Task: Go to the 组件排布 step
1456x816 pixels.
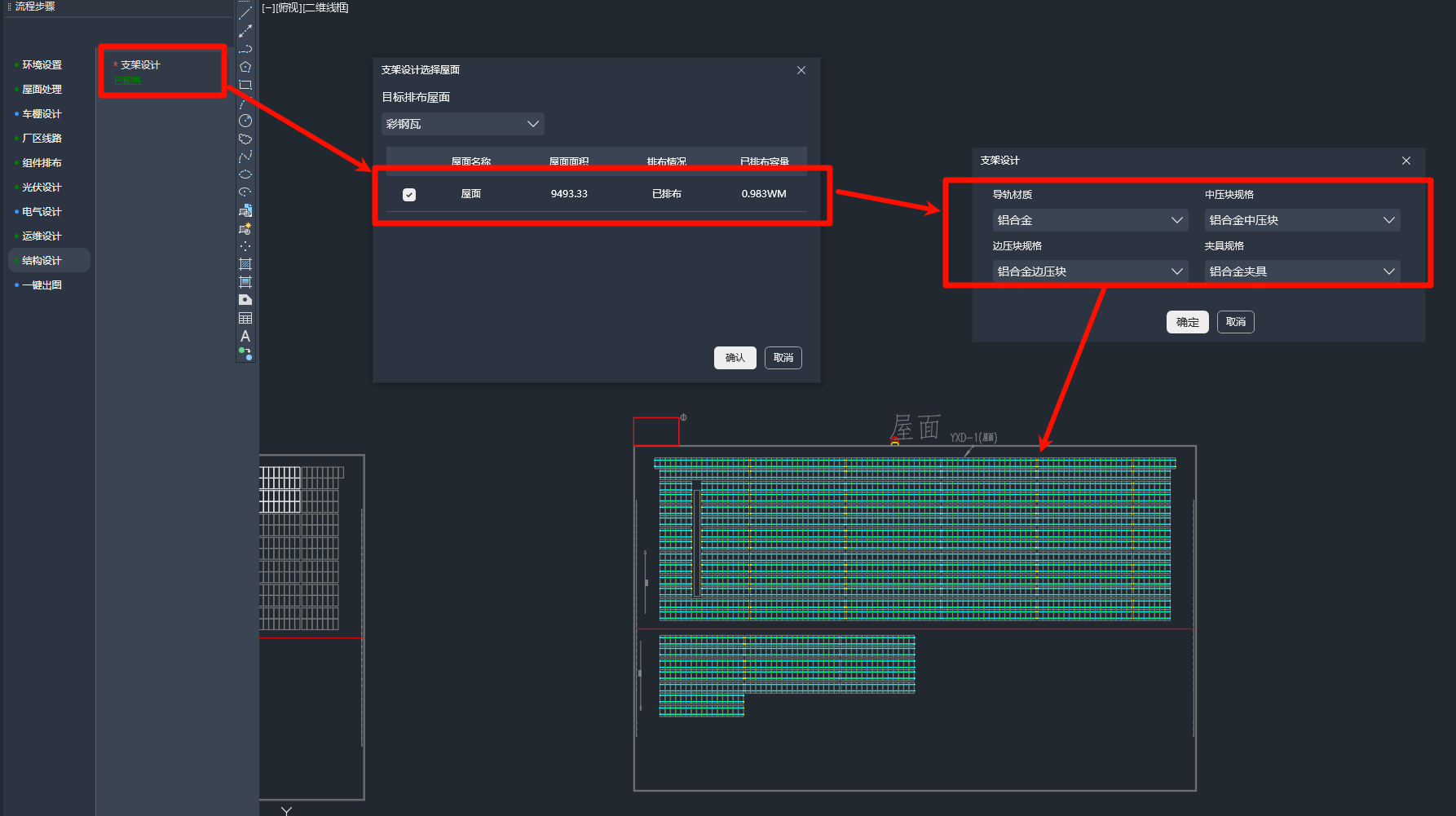Action: [42, 163]
